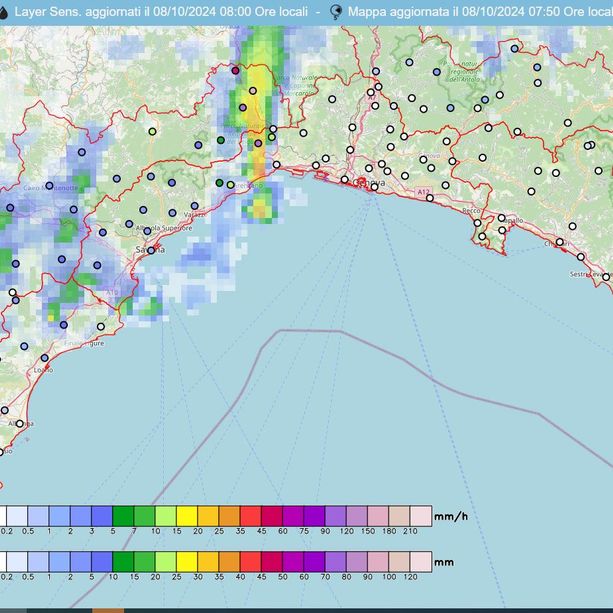Image resolution: width=613 pixels, height=613 pixels.
Task: Open the blue marker at Cairo Montenotte
Action: (49, 185)
